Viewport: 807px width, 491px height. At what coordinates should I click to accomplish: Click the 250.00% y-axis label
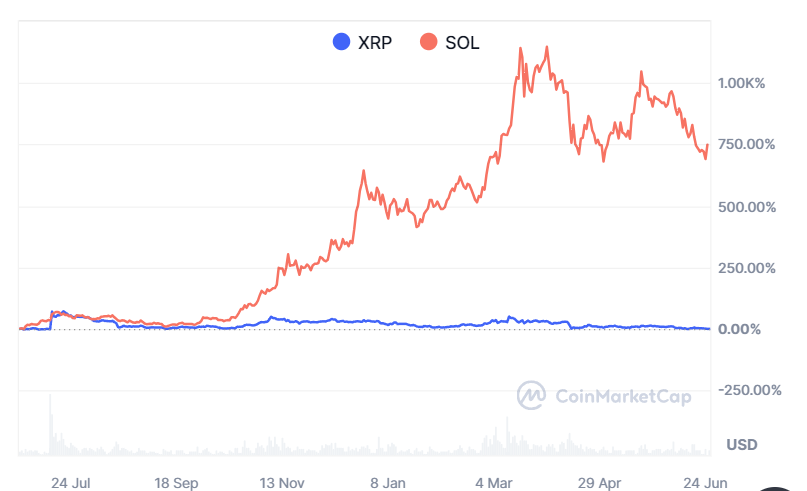pyautogui.click(x=747, y=267)
